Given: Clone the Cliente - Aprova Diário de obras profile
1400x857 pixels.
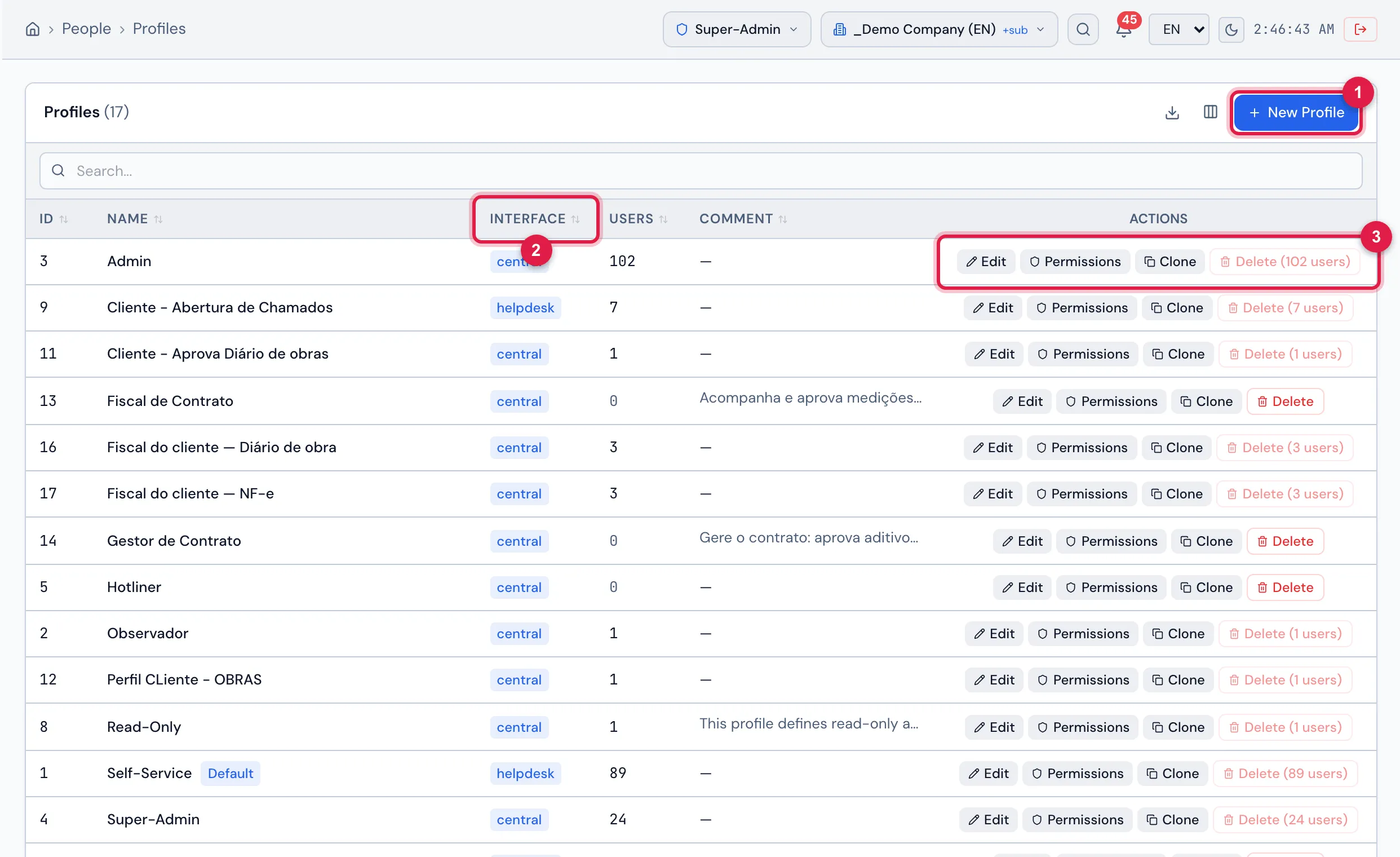Looking at the screenshot, I should tap(1178, 354).
